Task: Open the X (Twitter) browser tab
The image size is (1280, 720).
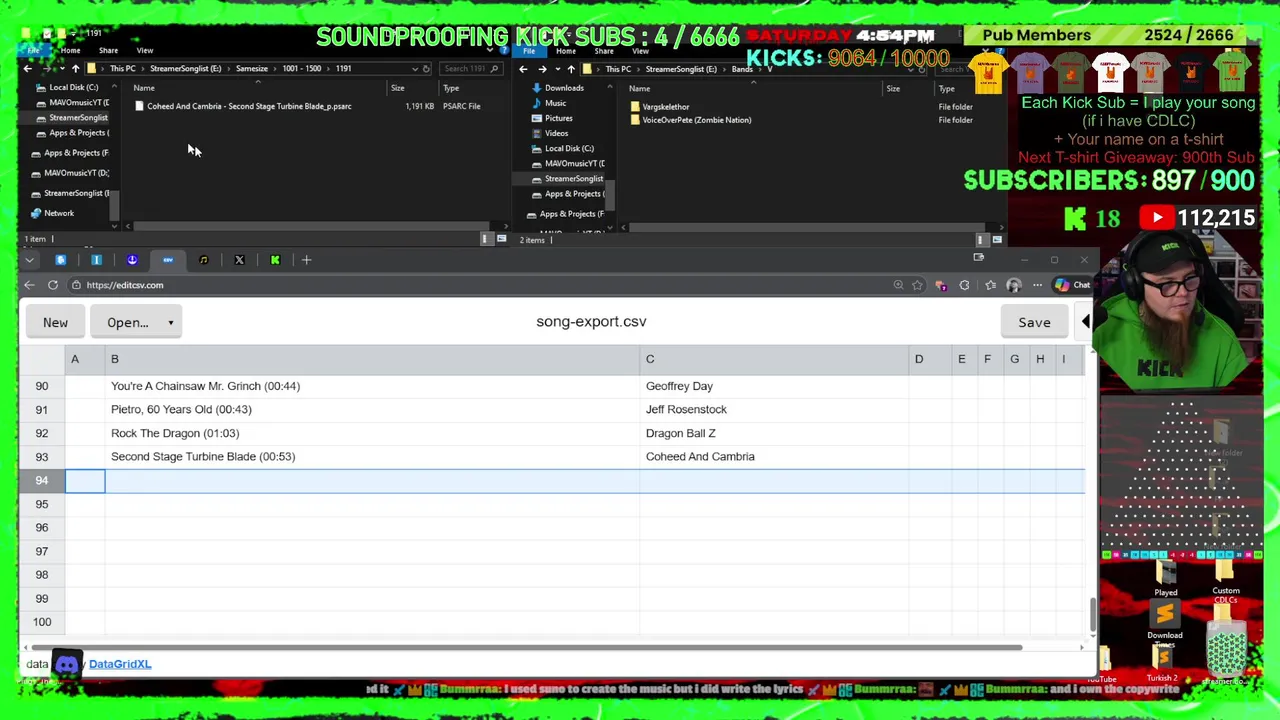Action: tap(239, 260)
